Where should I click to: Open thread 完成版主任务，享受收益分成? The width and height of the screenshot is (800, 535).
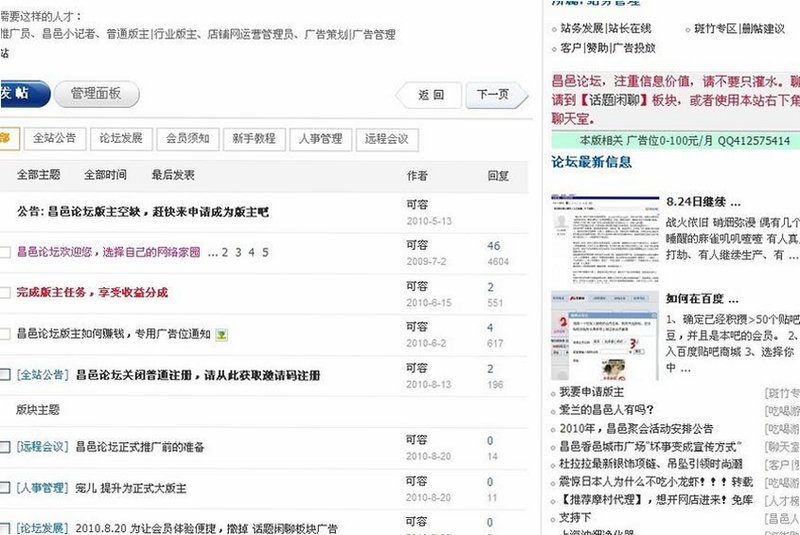click(92, 293)
